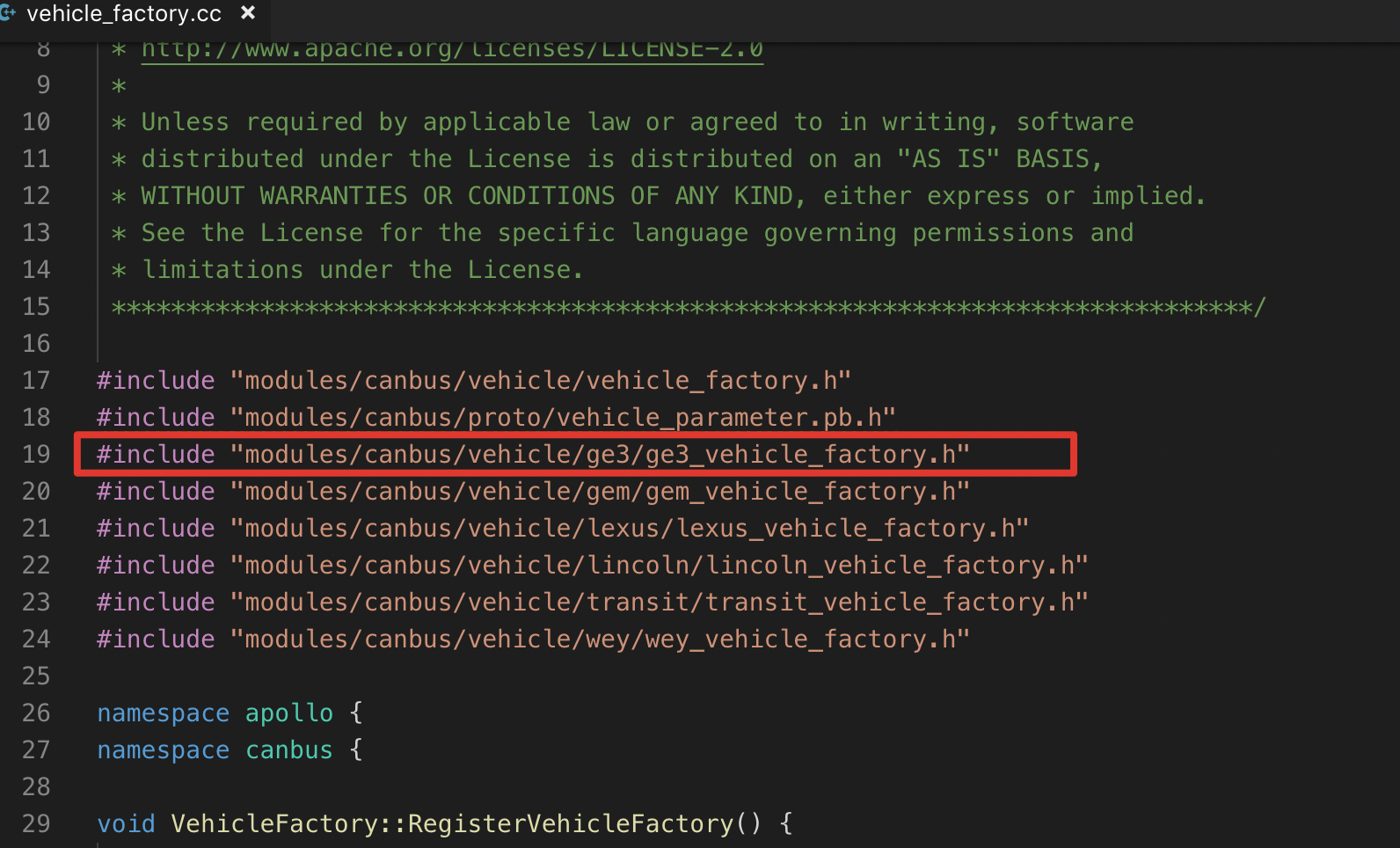The height and width of the screenshot is (848, 1400).
Task: Click the vehicle_factory.h include path
Action: pos(540,381)
